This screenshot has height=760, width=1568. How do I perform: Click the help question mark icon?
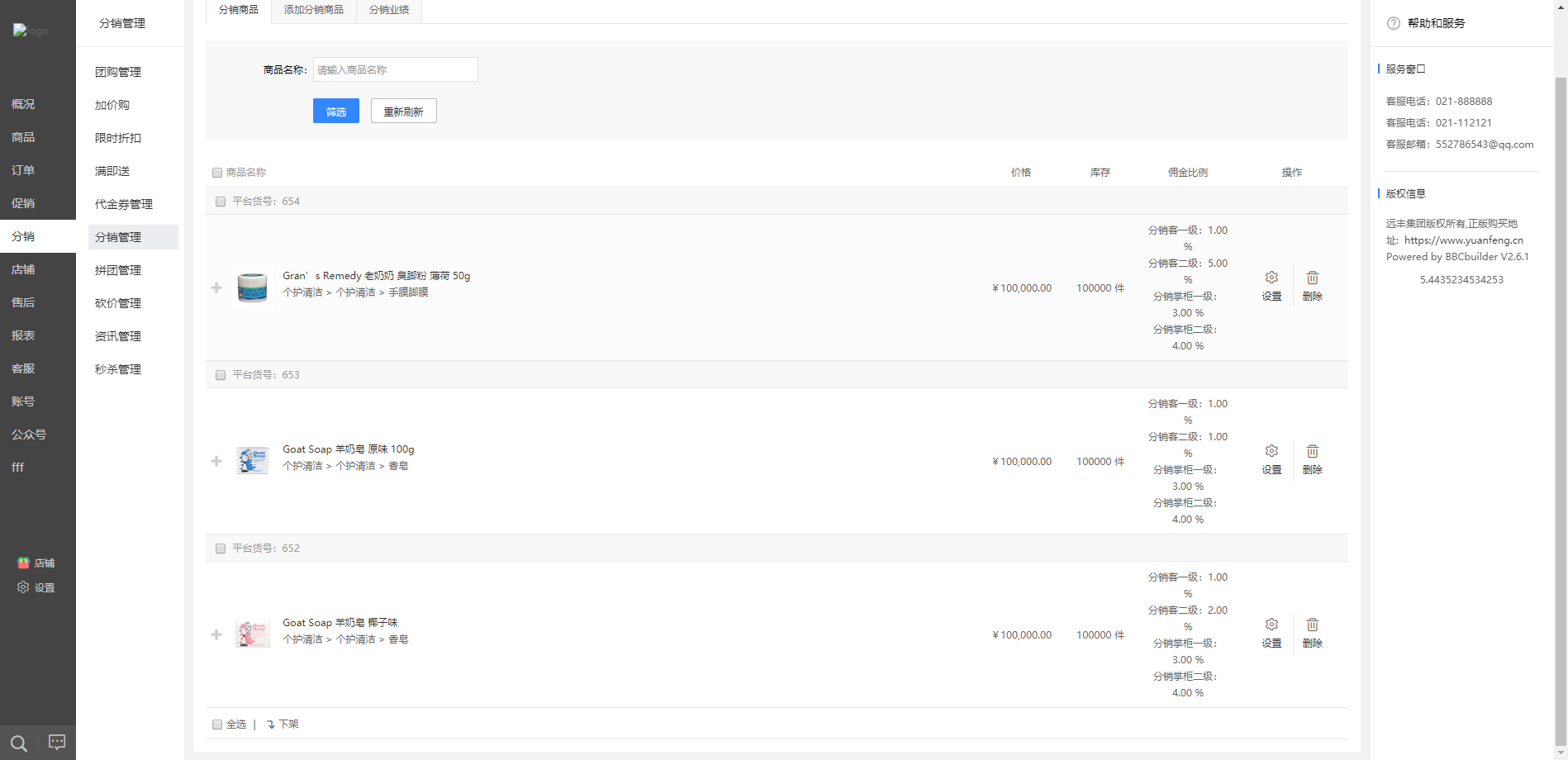coord(1394,23)
